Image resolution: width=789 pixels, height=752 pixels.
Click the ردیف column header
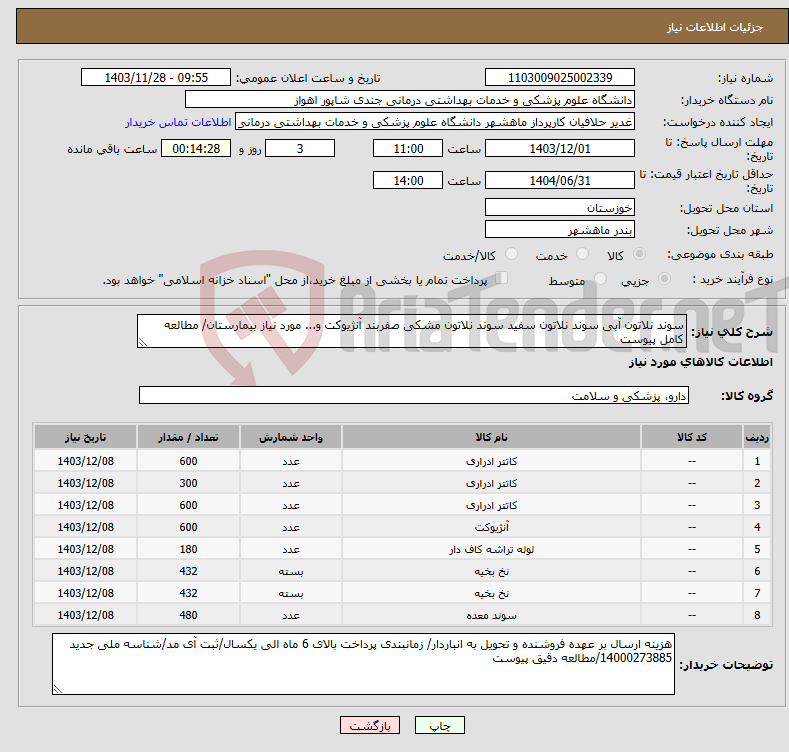pos(757,437)
